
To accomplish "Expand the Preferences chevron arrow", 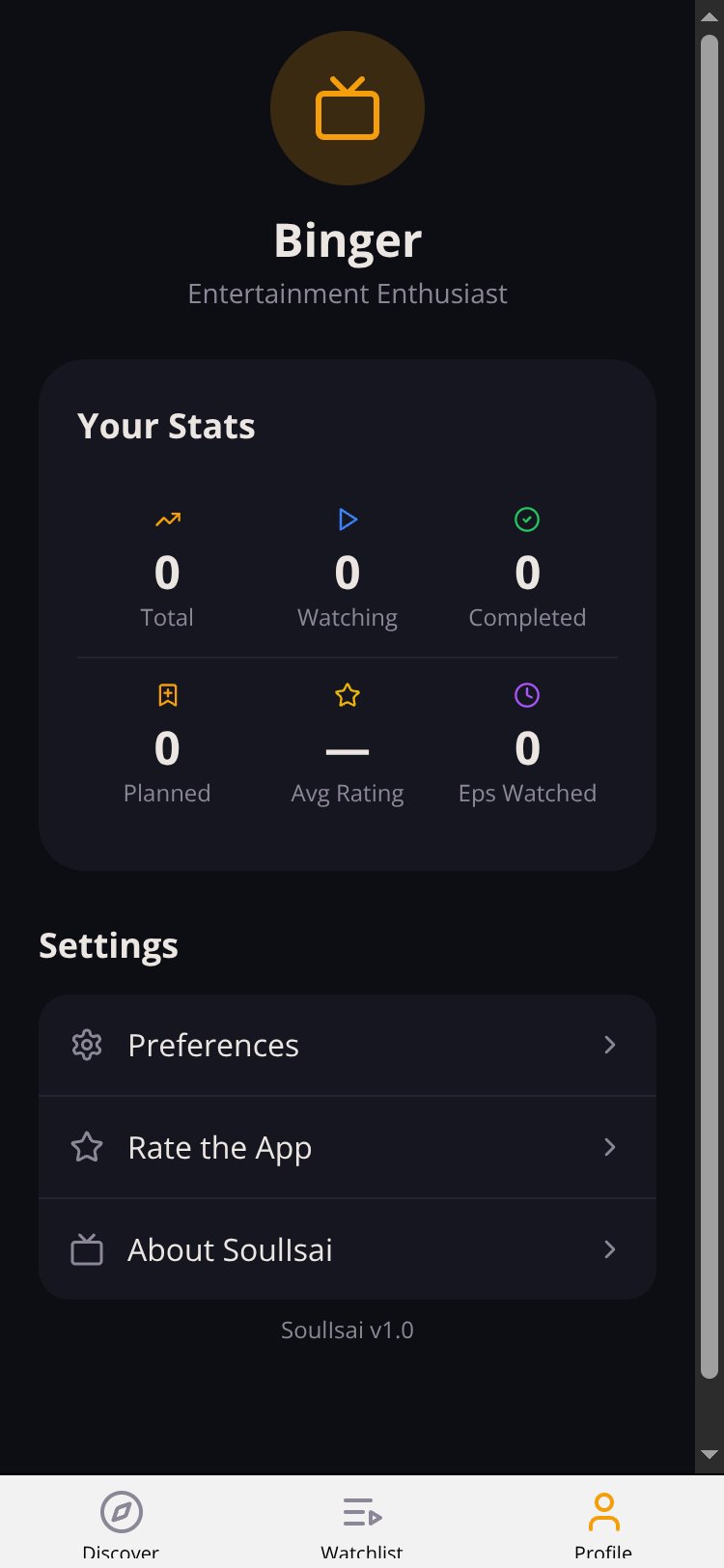I will (x=609, y=1045).
